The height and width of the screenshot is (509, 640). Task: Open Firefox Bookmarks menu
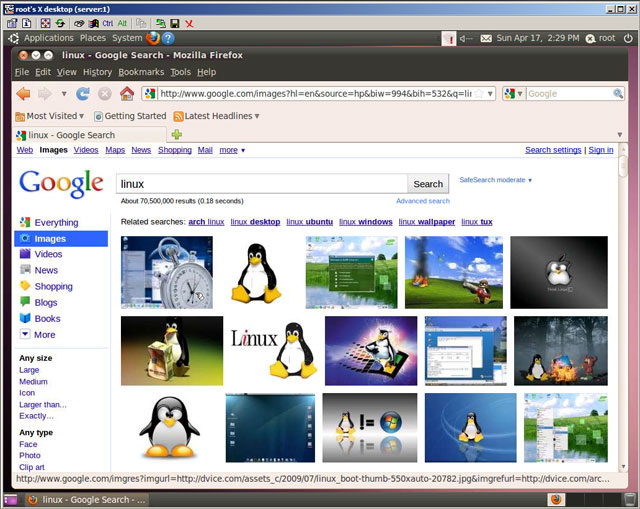tap(141, 72)
